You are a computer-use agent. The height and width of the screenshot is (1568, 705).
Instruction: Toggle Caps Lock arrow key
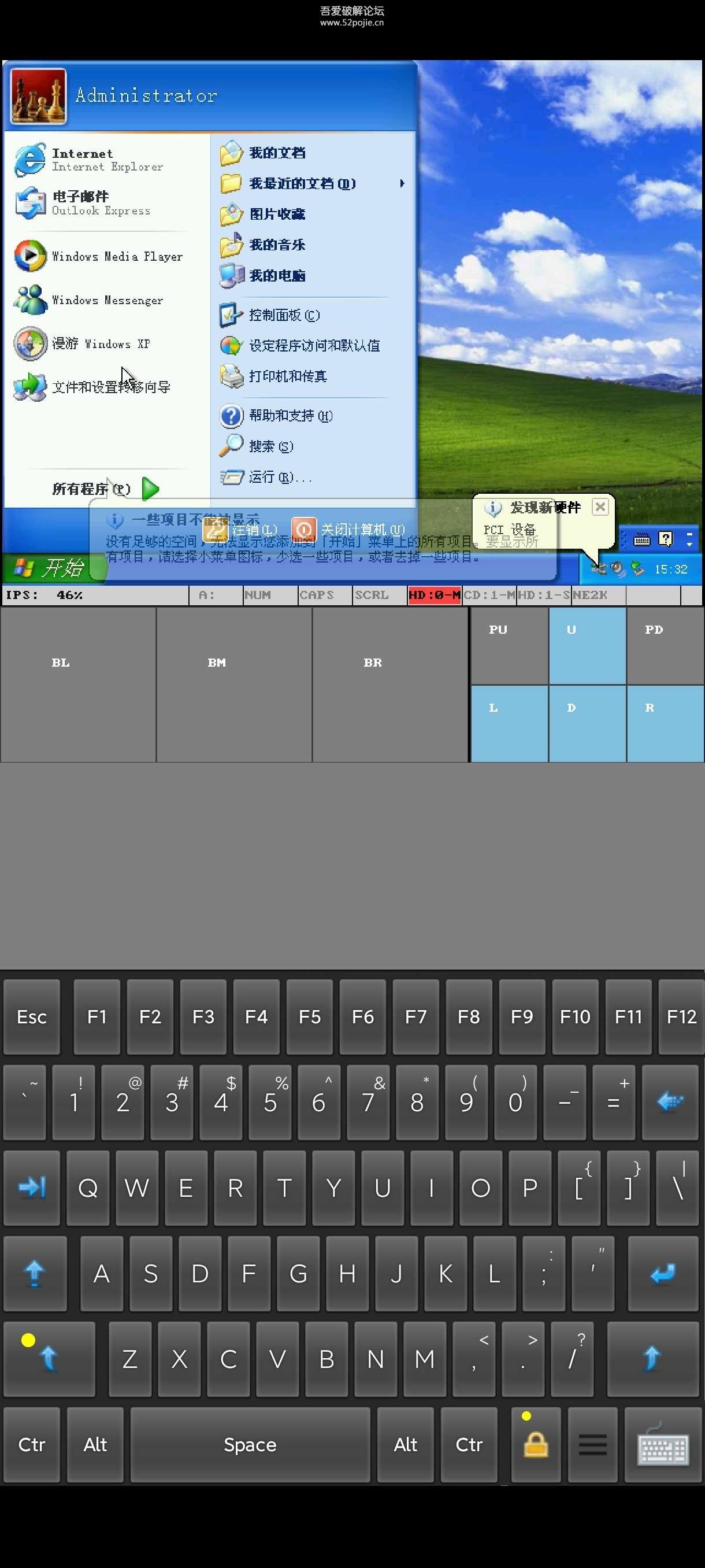coord(35,1273)
